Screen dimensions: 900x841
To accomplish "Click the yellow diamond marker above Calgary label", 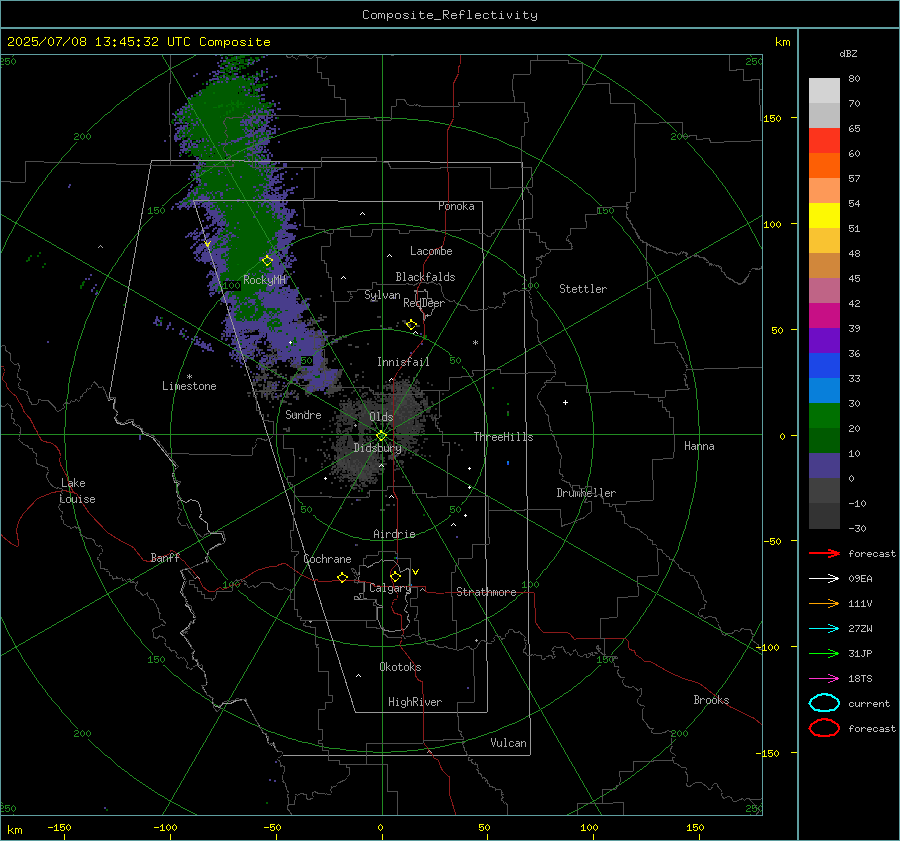I will click(x=395, y=576).
